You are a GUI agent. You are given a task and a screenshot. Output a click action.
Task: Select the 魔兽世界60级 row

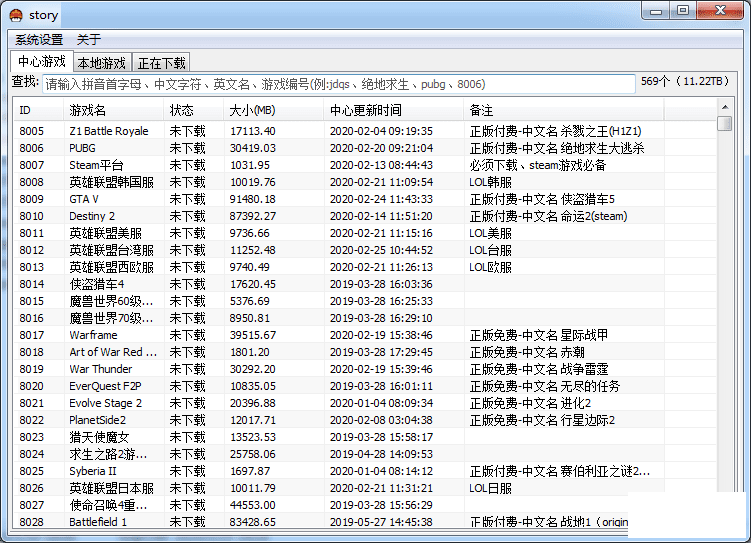tap(364, 301)
